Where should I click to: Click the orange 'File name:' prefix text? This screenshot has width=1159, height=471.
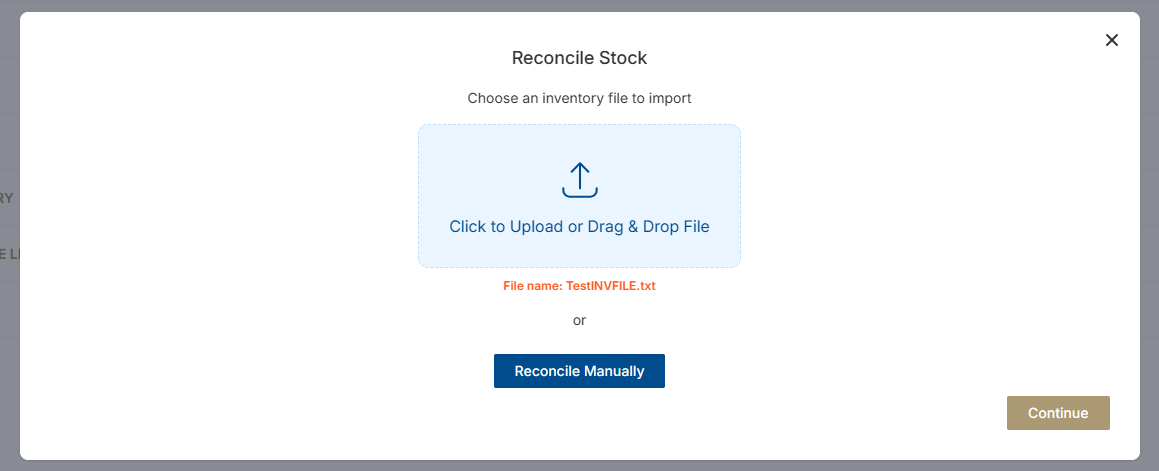(532, 286)
